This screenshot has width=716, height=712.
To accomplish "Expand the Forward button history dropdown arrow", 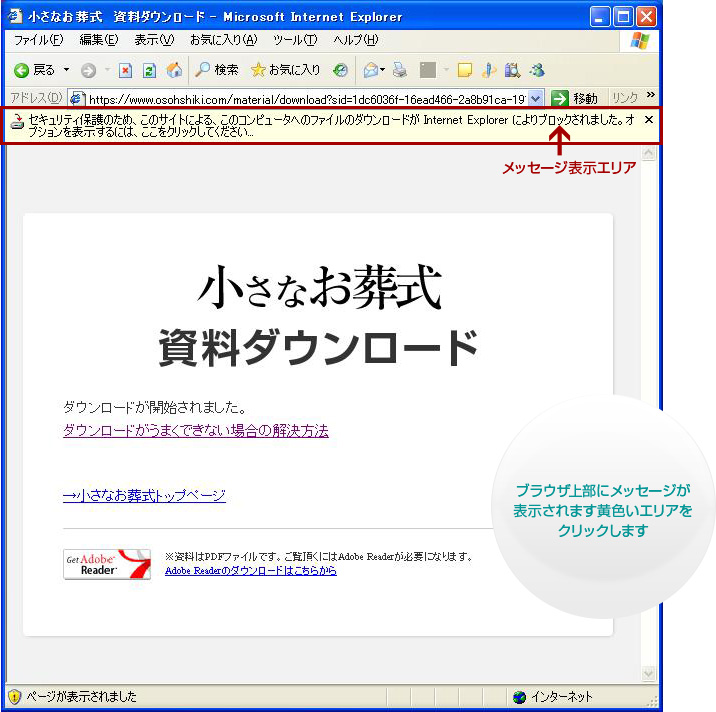I will (107, 69).
